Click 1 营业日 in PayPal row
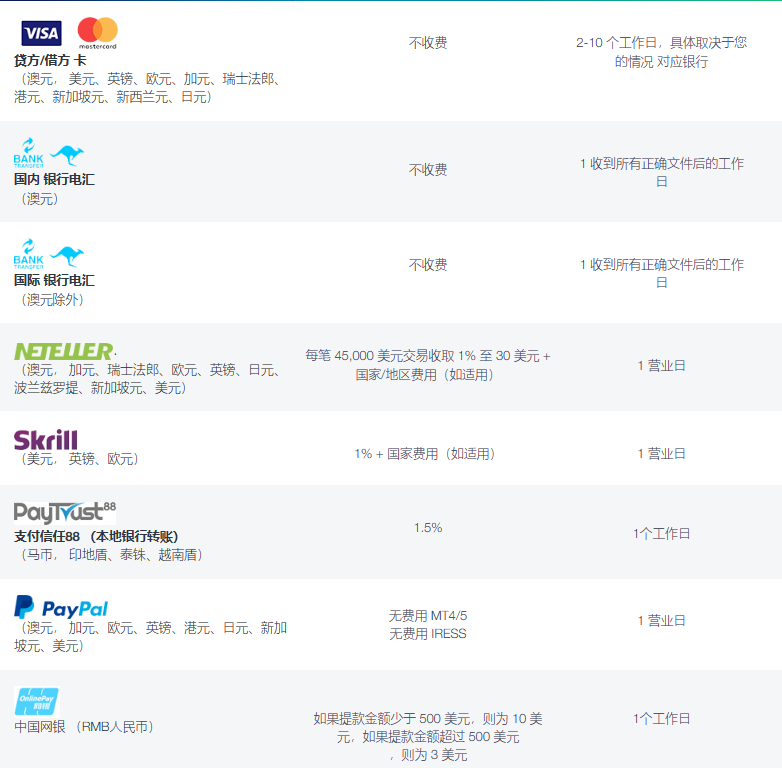The width and height of the screenshot is (782, 768). (661, 620)
